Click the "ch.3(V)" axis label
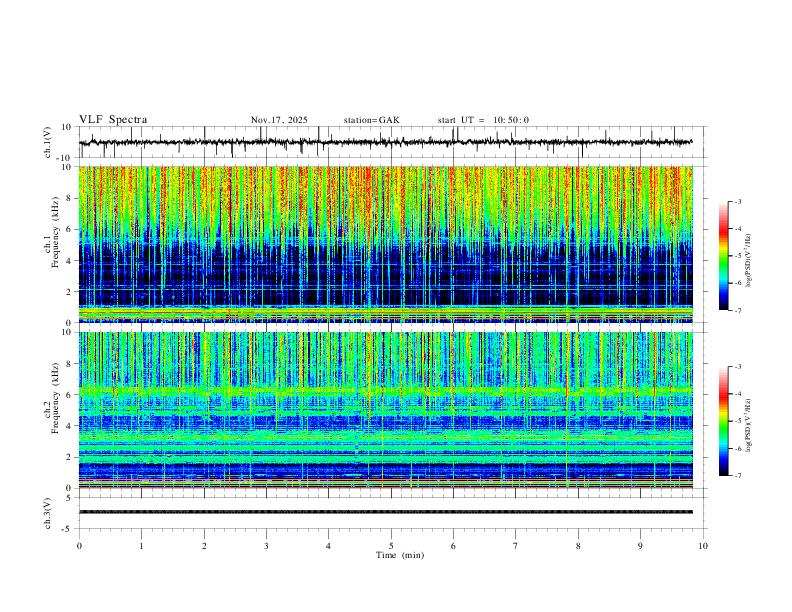 click(48, 514)
